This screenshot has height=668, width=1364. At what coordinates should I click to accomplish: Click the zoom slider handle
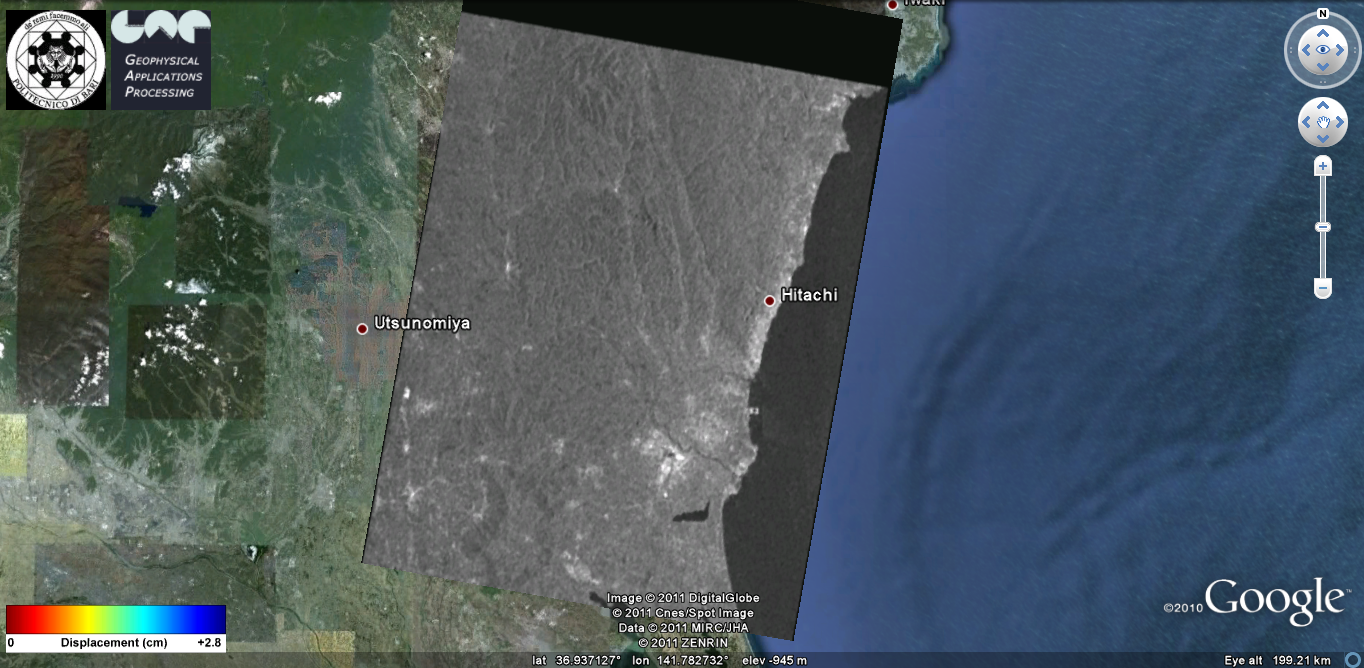coord(1323,227)
